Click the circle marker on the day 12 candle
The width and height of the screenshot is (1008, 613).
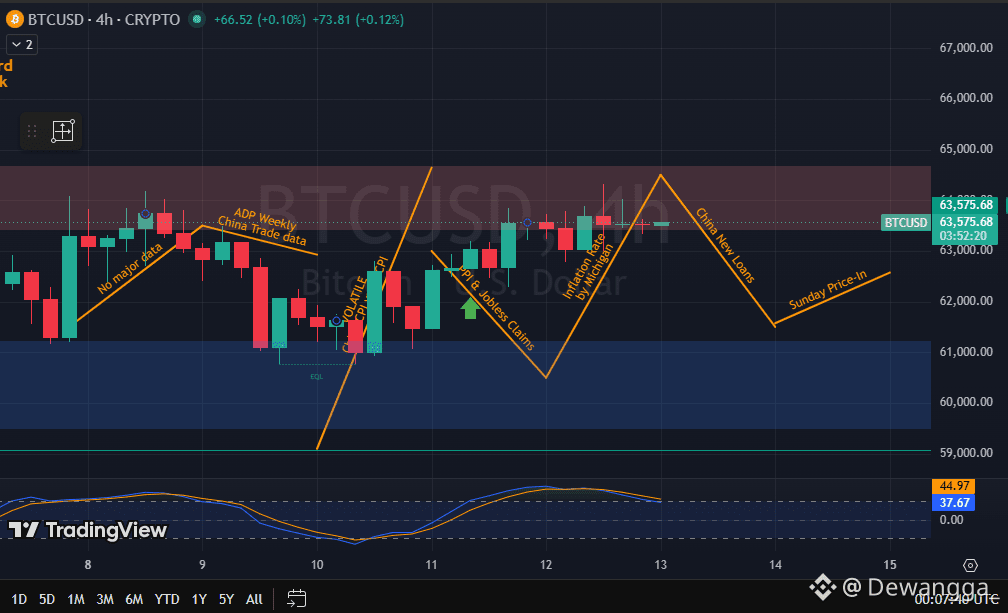coord(527,222)
